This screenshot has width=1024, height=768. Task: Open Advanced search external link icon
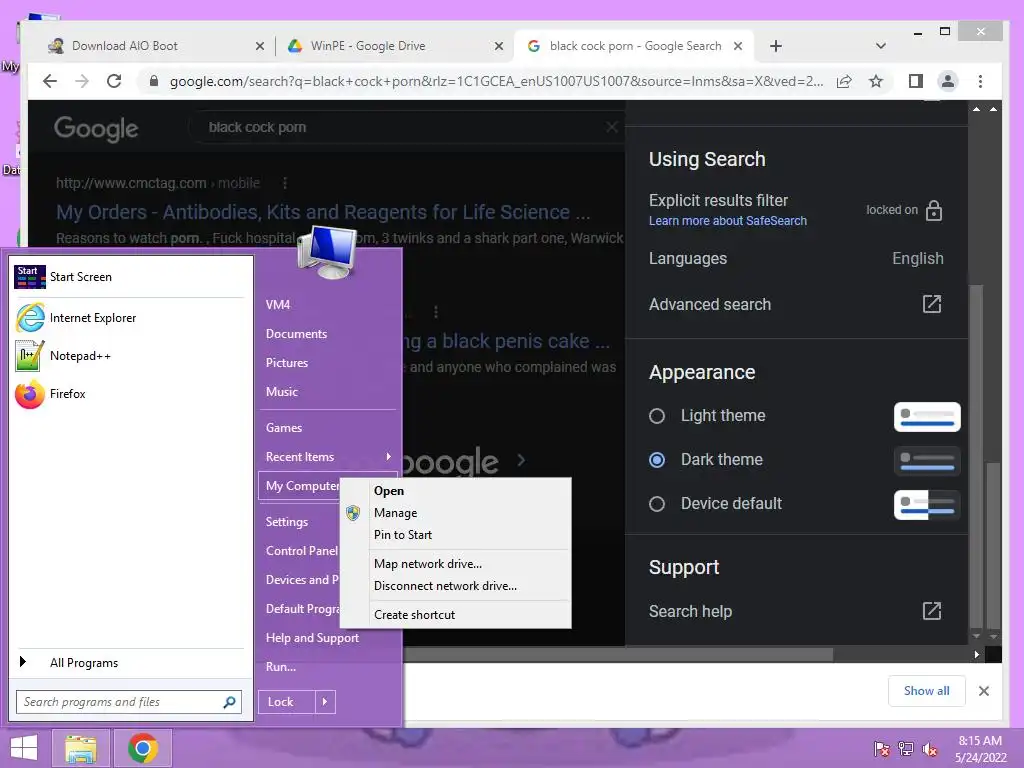[x=932, y=304]
